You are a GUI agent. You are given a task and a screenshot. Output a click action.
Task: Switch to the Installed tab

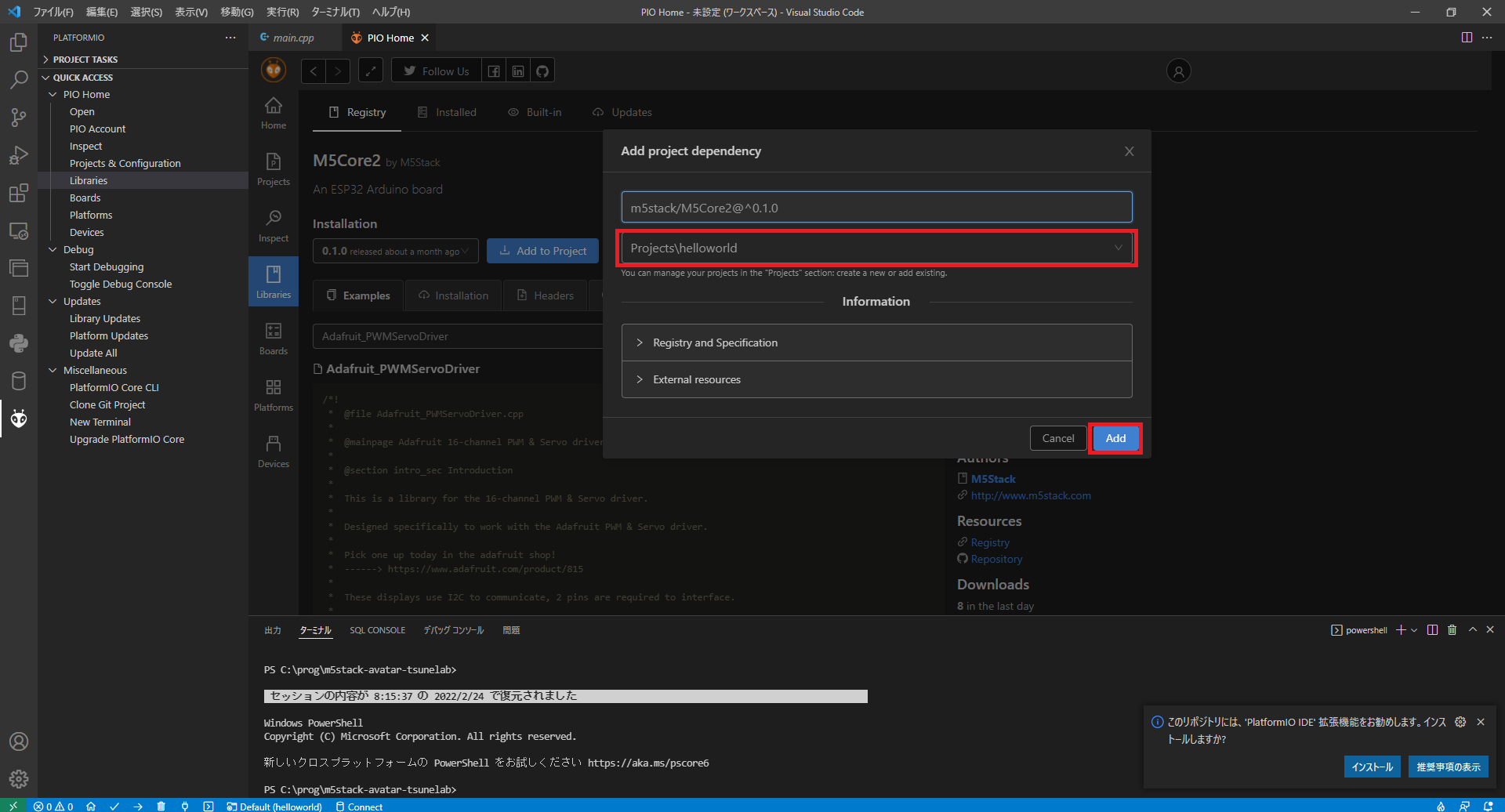point(455,112)
